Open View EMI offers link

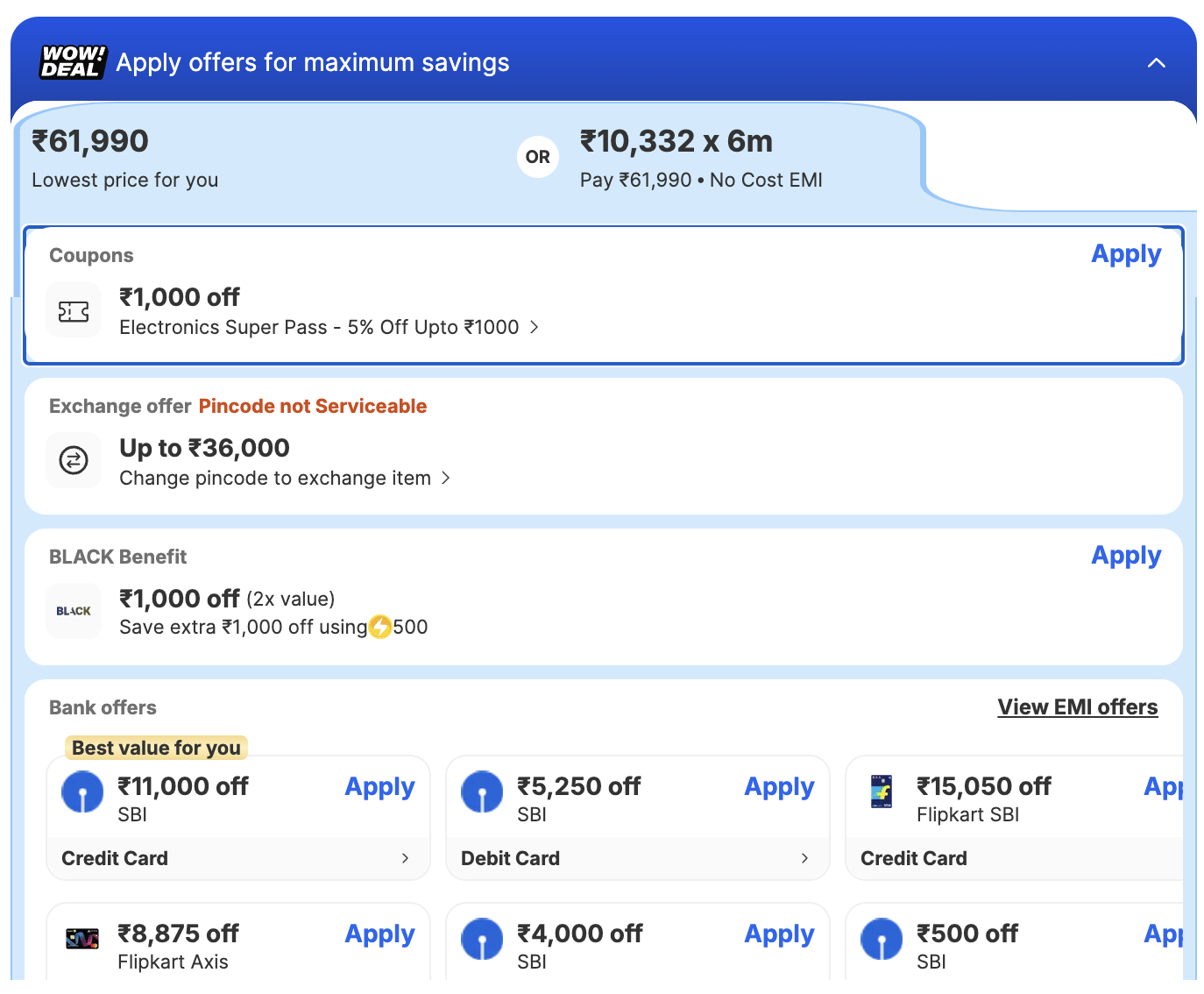coord(1077,707)
